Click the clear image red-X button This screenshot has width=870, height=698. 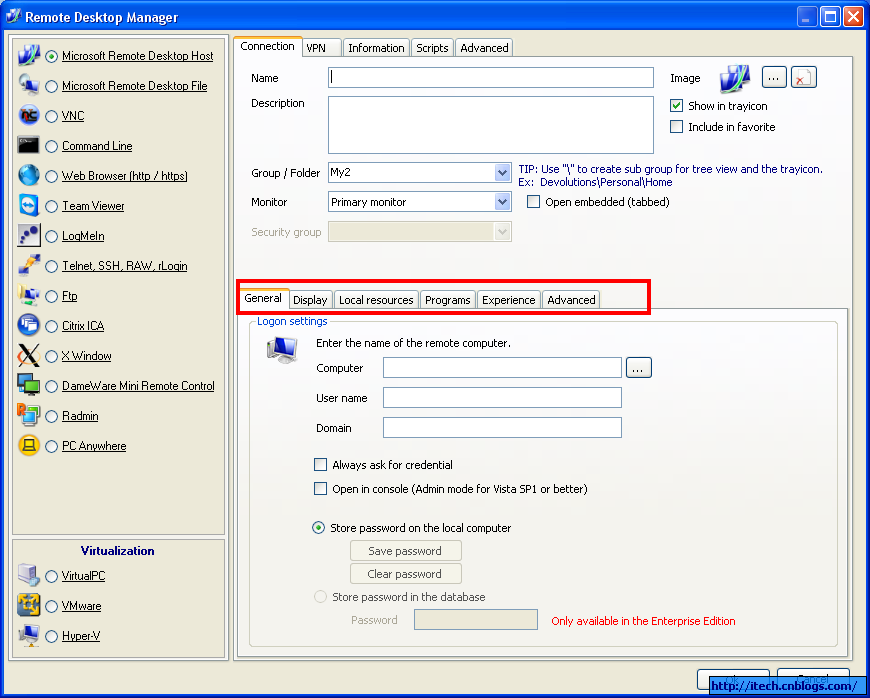803,78
